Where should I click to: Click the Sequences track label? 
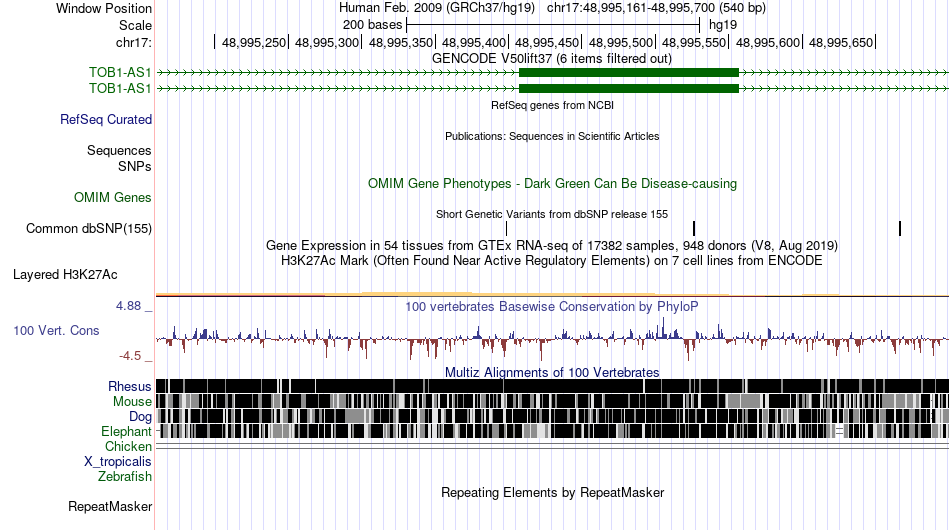click(119, 150)
